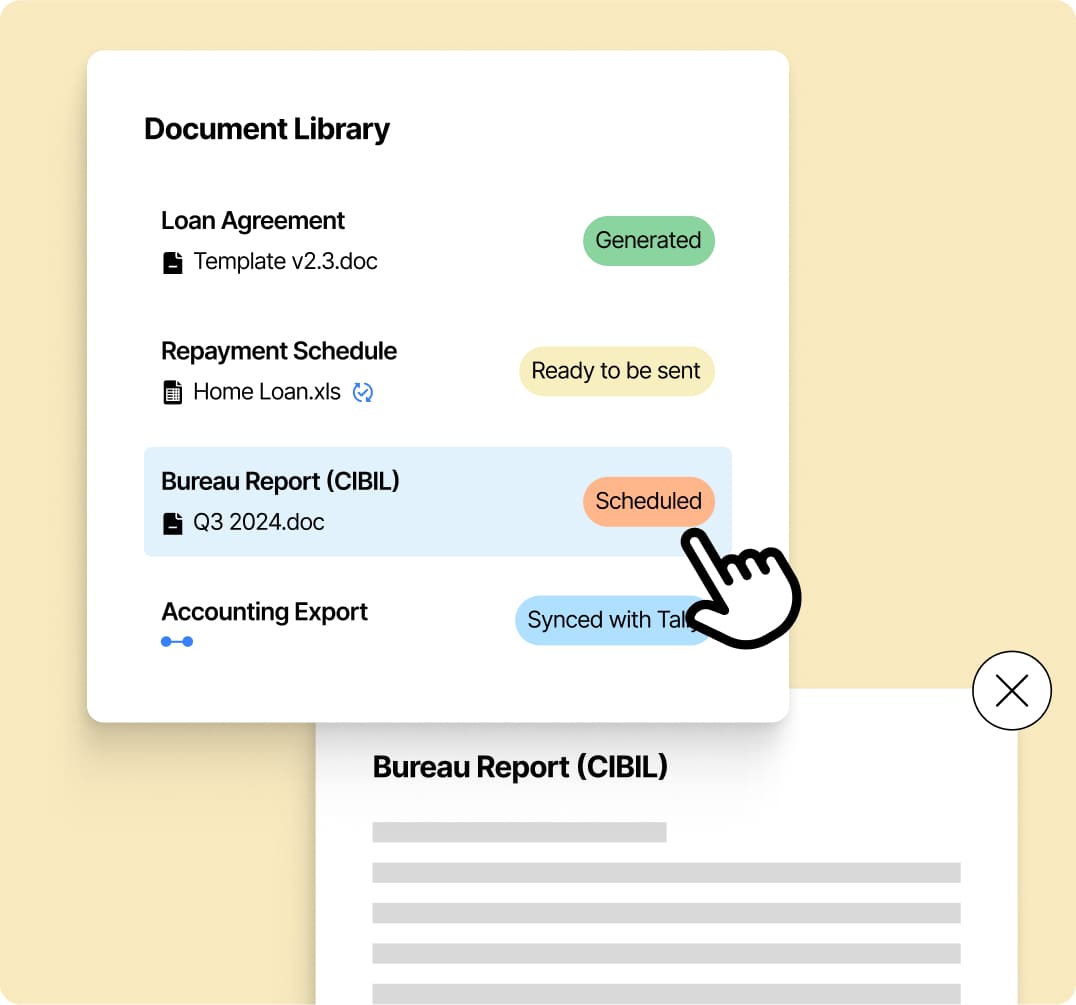This screenshot has width=1076, height=1005.
Task: Open the Template v2.3.doc link
Action: (x=285, y=261)
